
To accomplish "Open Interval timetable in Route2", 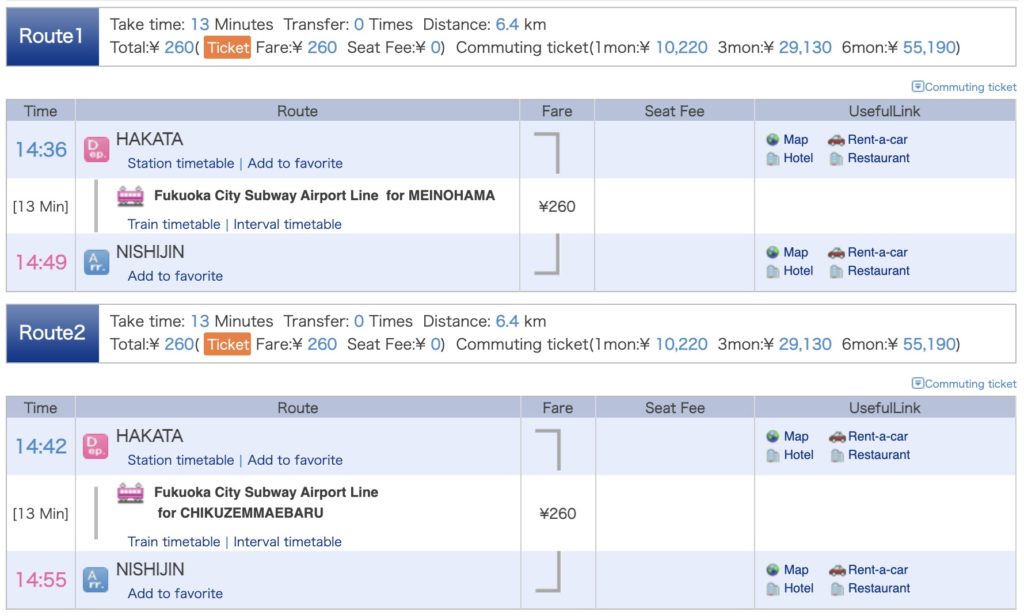I will click(x=287, y=542).
